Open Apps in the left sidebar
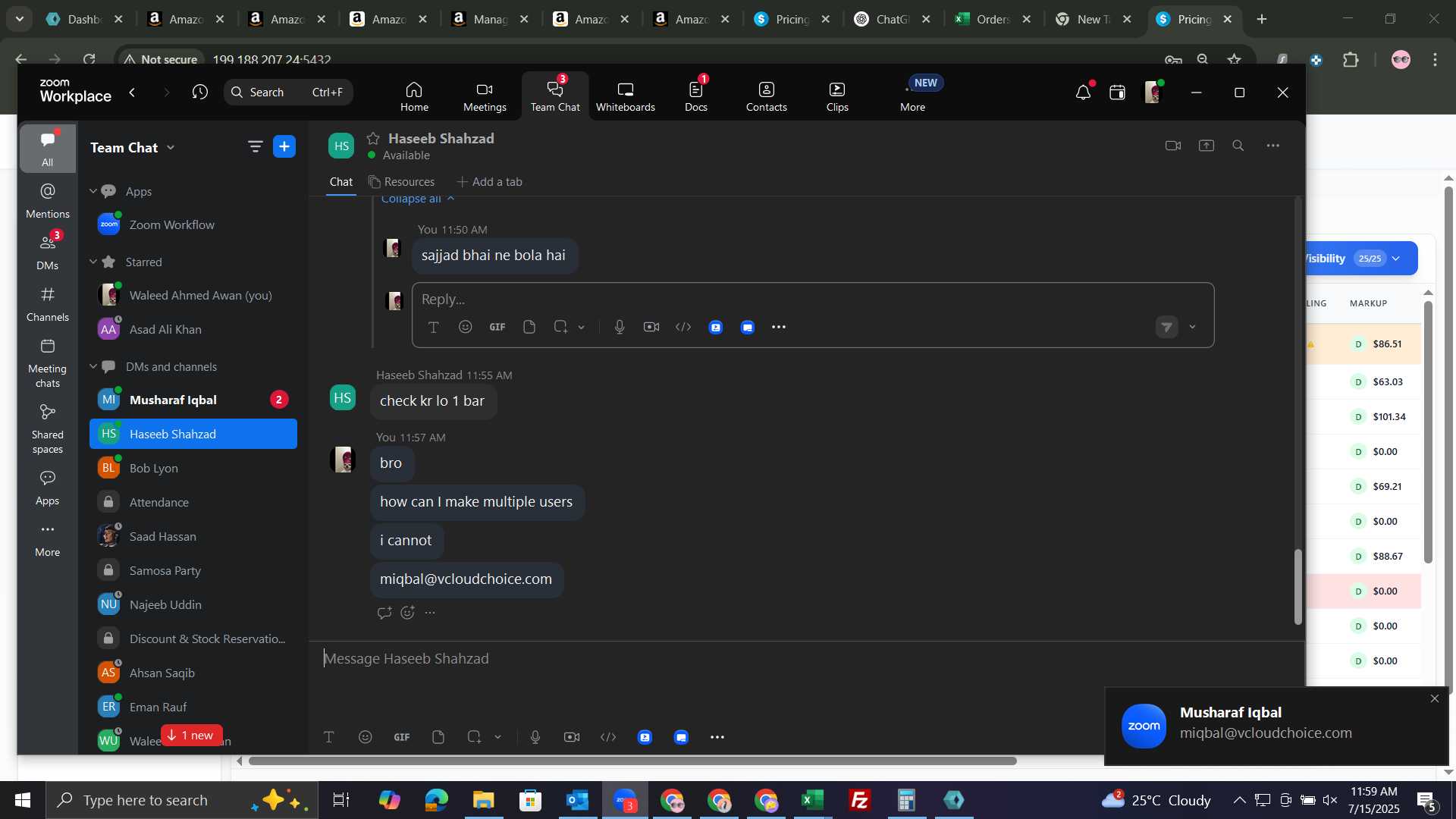Screen dimensions: 1456x819 click(47, 488)
